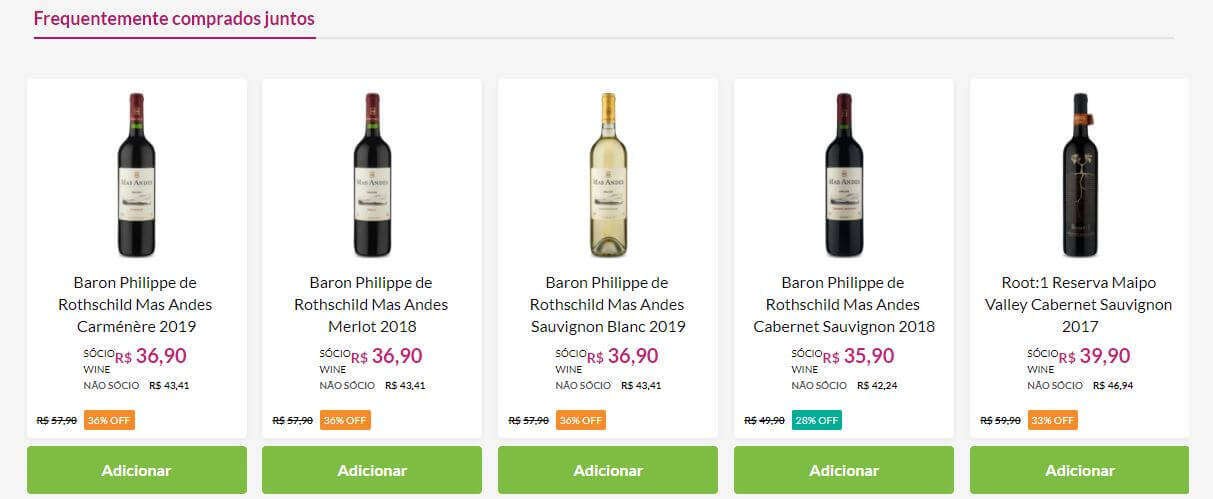
Task: Open Baron Philippe Merlot 2018 product title
Action: click(372, 304)
